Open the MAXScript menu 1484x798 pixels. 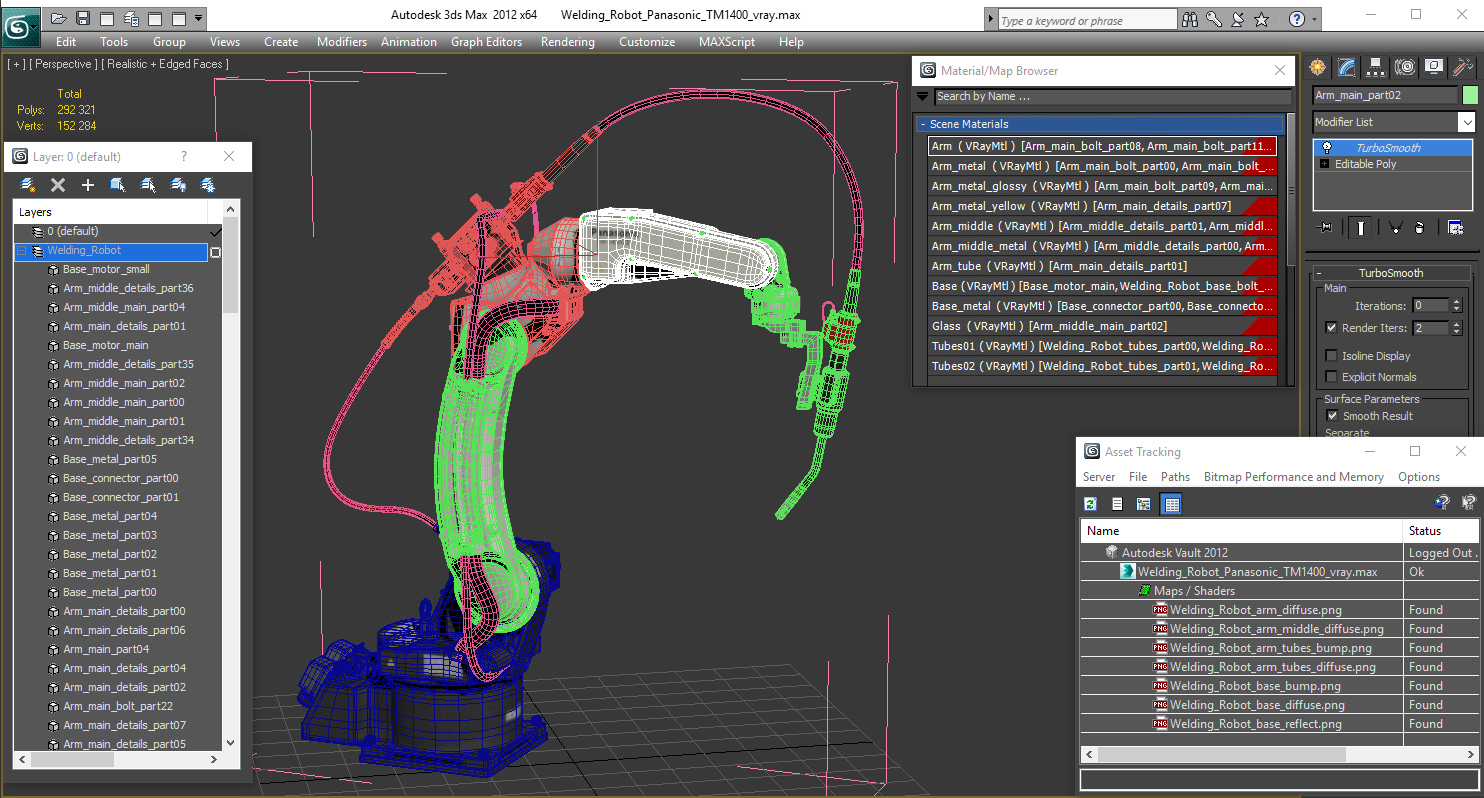pyautogui.click(x=726, y=42)
